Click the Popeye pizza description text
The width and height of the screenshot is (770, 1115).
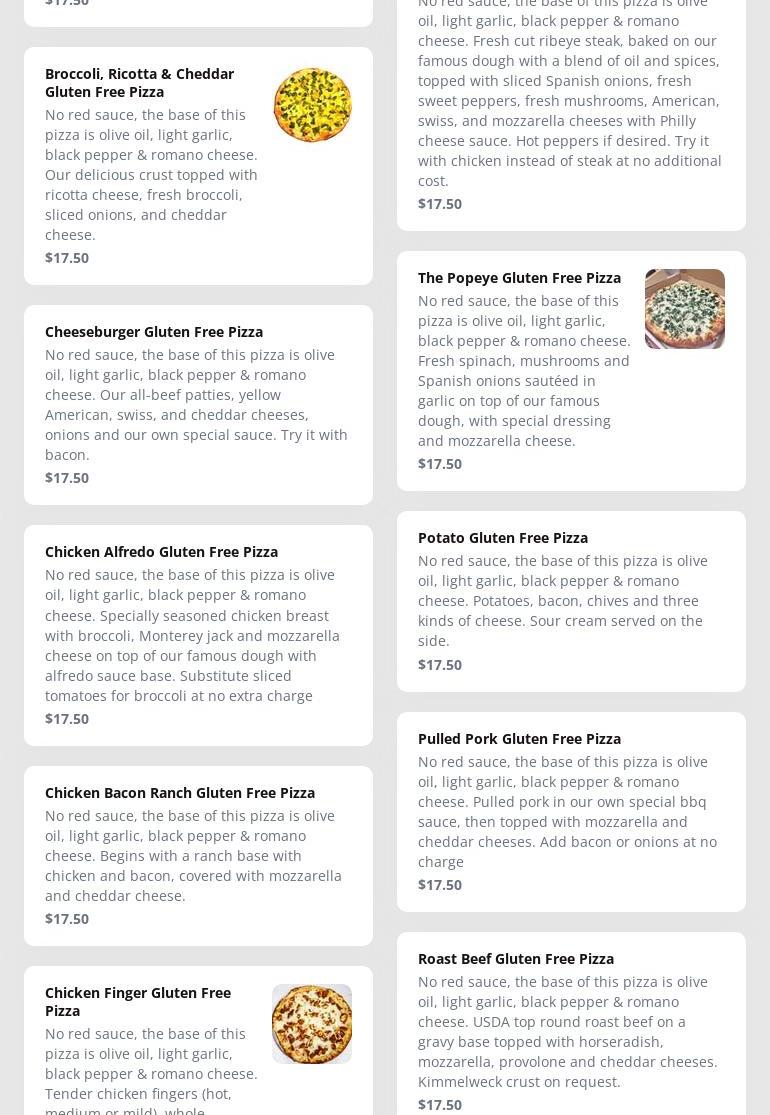(x=524, y=370)
